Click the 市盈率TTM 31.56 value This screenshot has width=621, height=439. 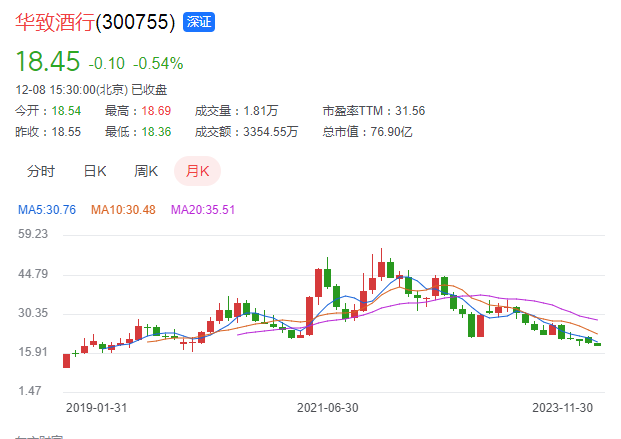click(410, 111)
